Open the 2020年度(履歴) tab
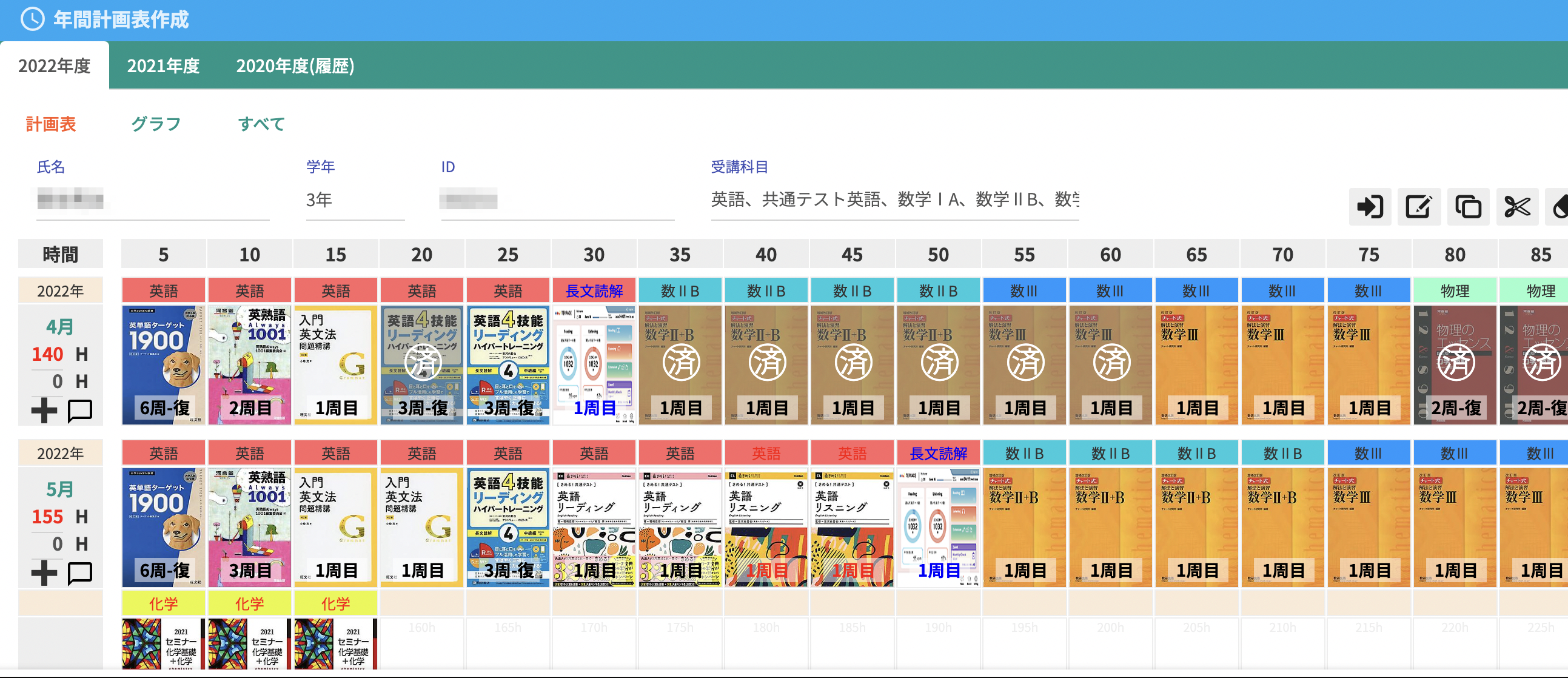Viewport: 1568px width, 678px height. pos(295,65)
